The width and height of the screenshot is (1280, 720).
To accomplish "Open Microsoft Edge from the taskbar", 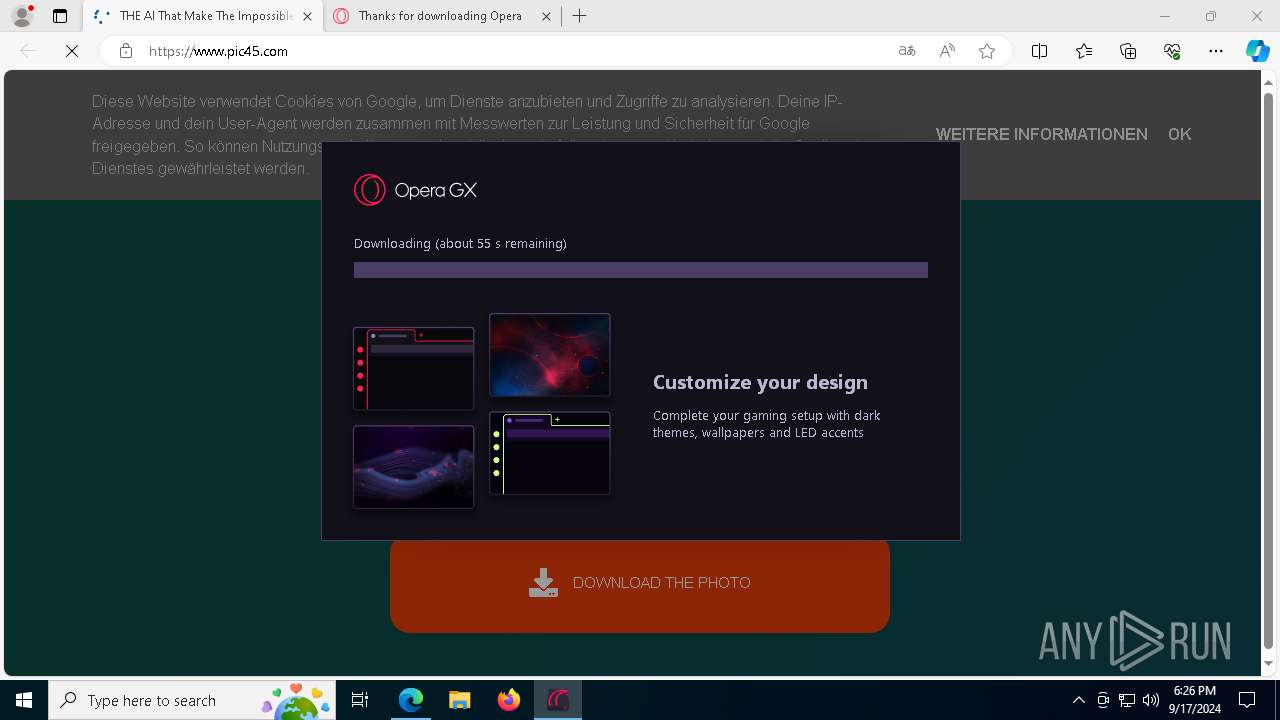I will click(411, 700).
